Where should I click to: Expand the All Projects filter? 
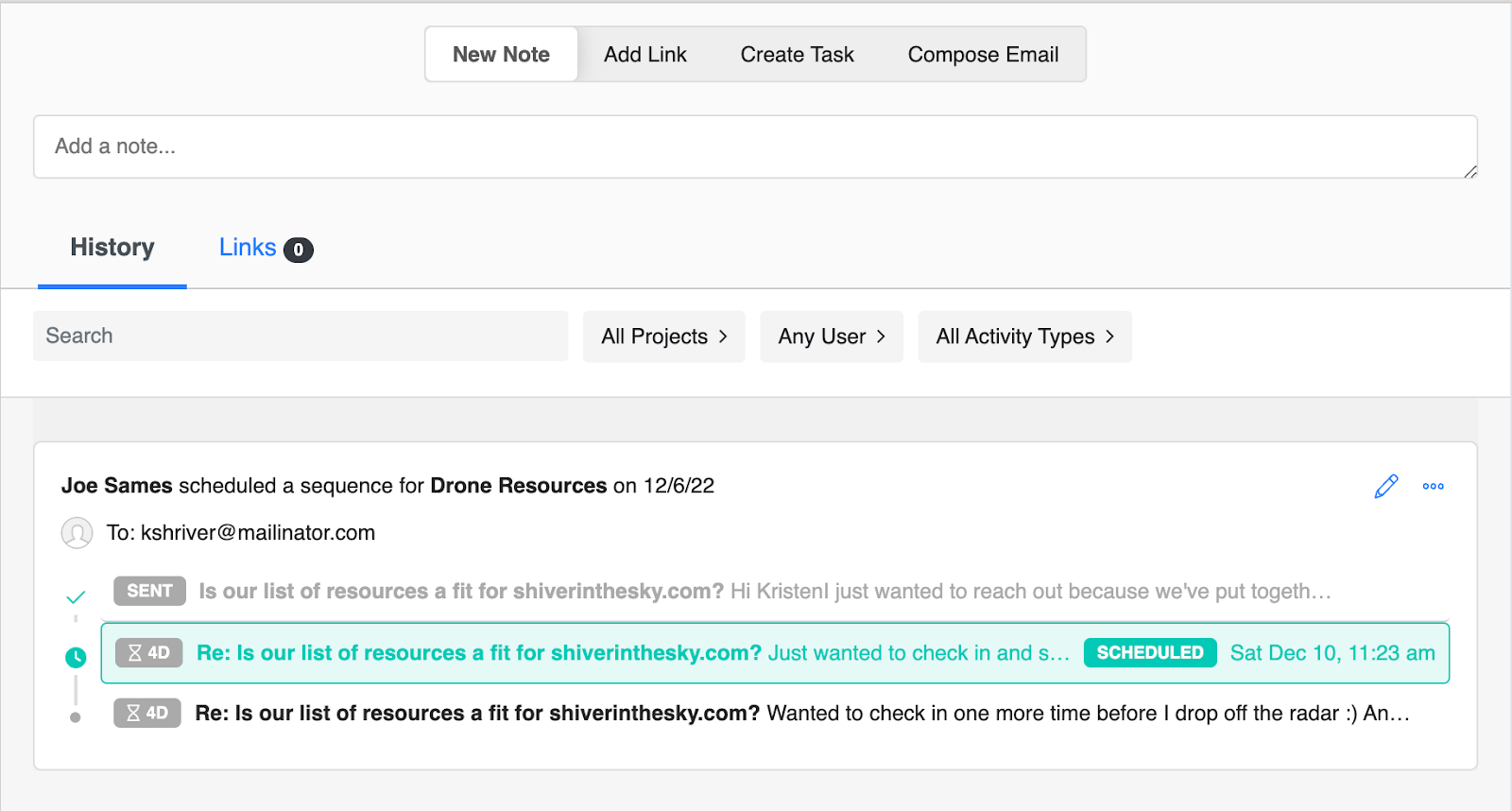click(x=663, y=336)
